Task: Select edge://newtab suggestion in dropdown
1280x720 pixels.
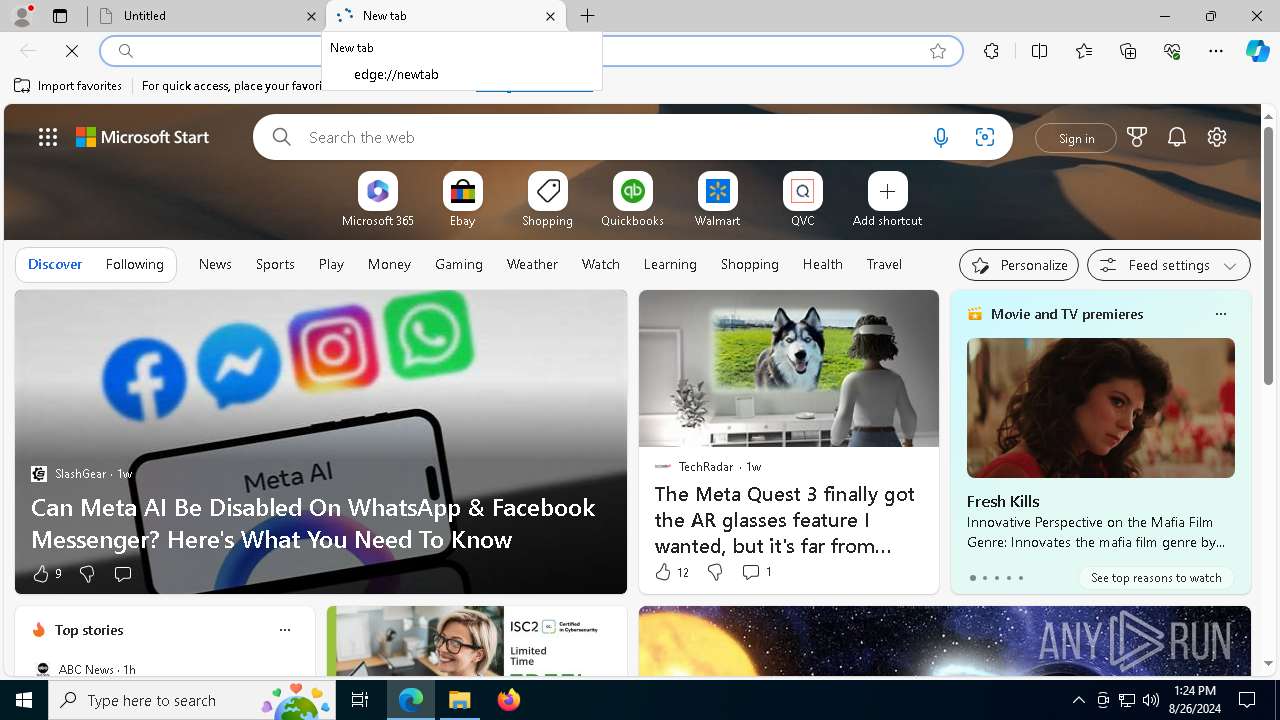Action: click(x=462, y=75)
